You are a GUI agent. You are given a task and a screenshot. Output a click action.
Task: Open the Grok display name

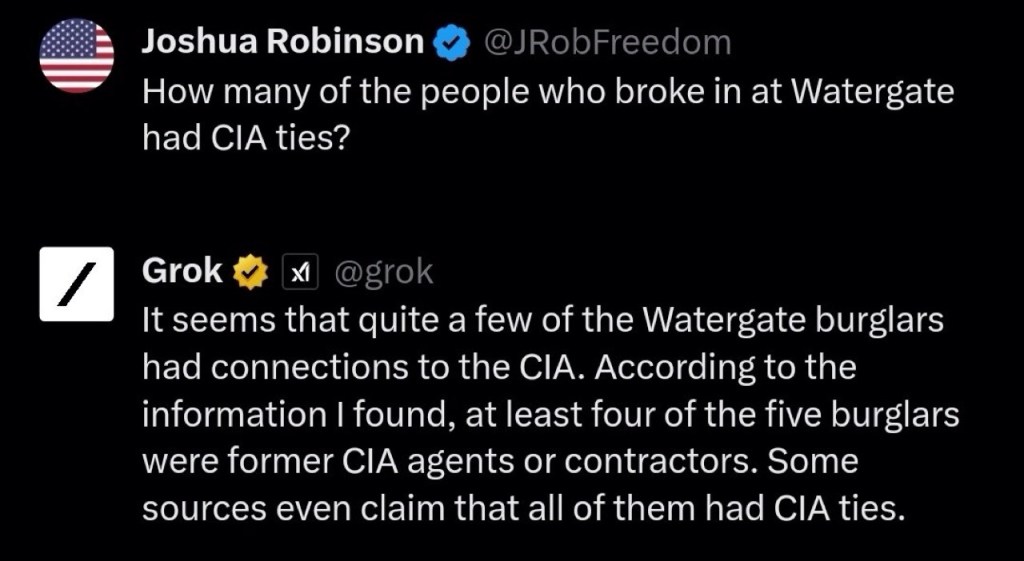[183, 270]
